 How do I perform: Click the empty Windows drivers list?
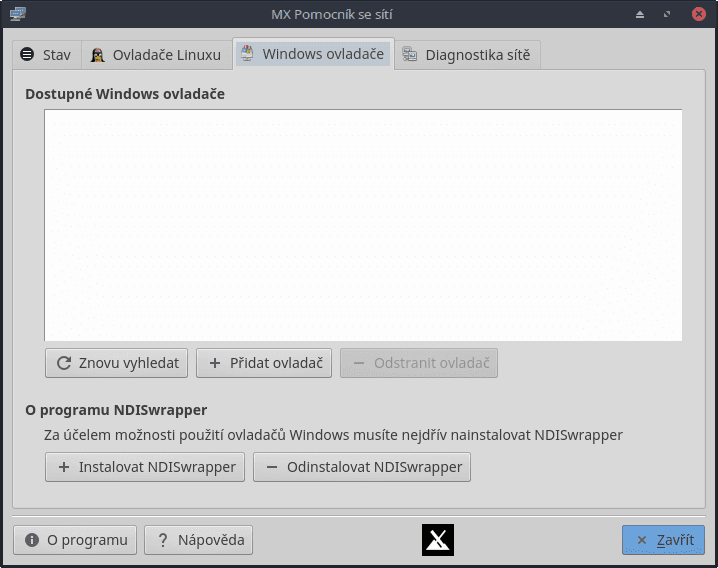click(x=363, y=225)
